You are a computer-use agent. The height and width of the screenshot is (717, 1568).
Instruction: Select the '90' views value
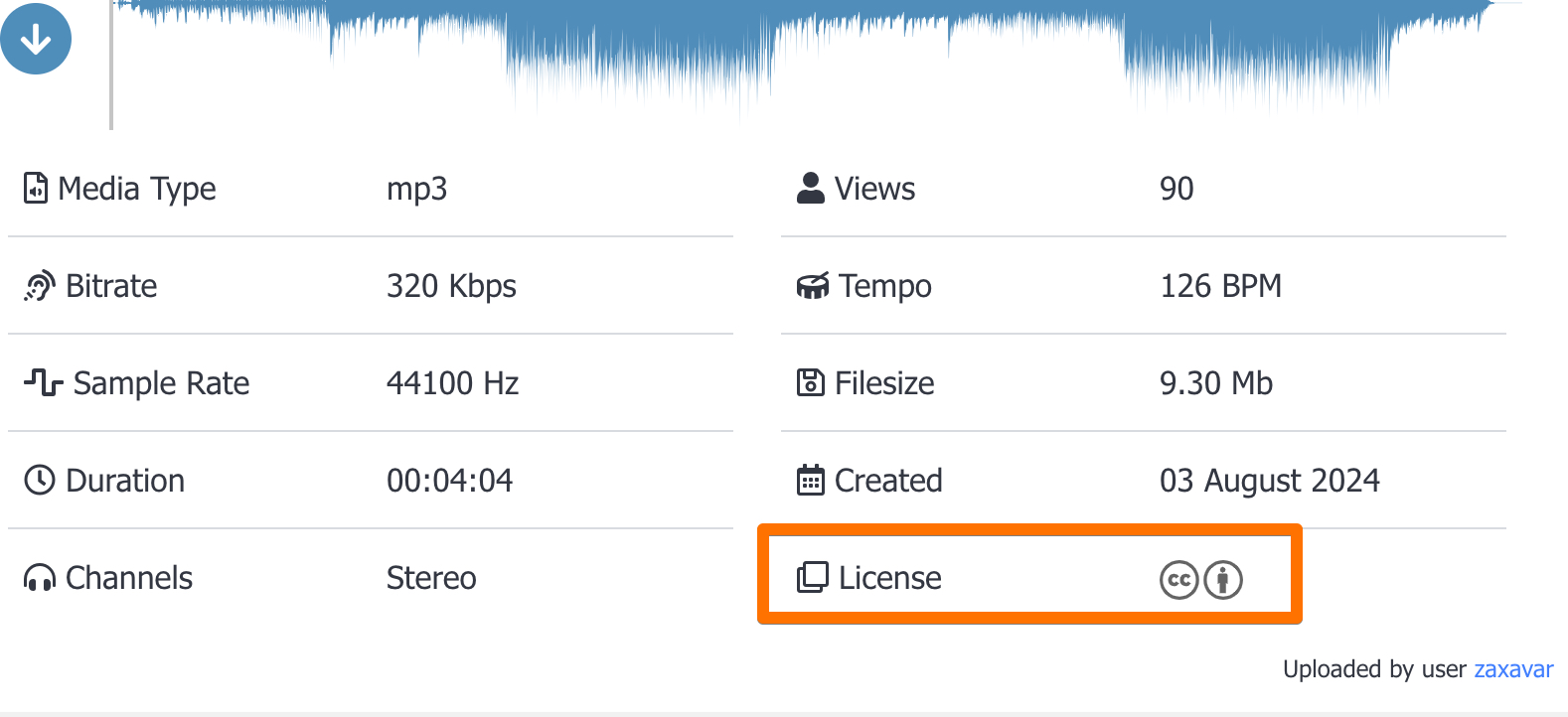click(1176, 189)
